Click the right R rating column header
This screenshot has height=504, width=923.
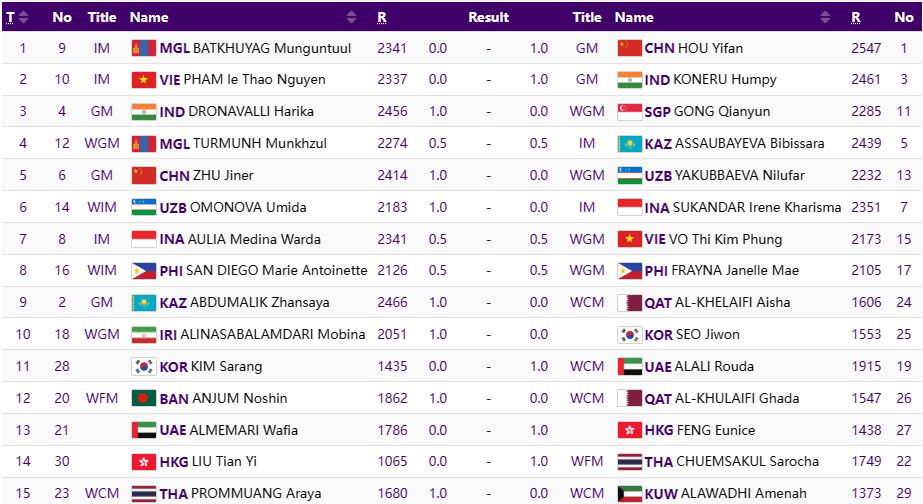coord(856,17)
